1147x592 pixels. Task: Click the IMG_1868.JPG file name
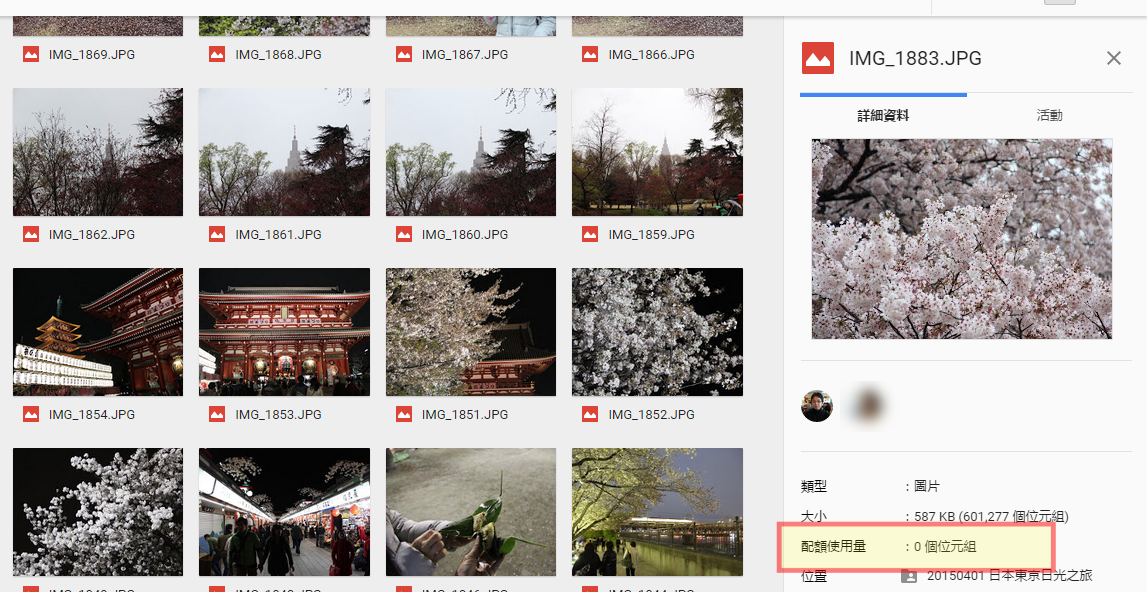[x=278, y=54]
